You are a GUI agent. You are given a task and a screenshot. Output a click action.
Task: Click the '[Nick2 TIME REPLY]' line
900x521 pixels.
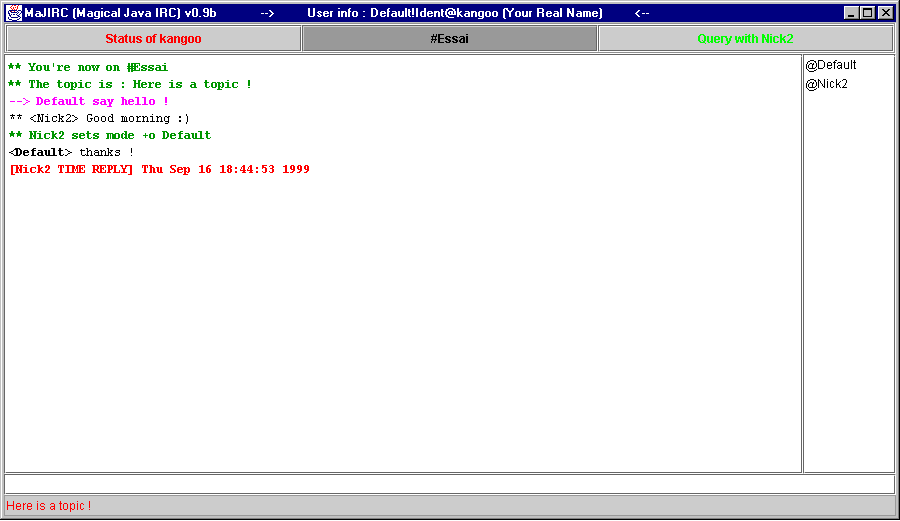160,169
